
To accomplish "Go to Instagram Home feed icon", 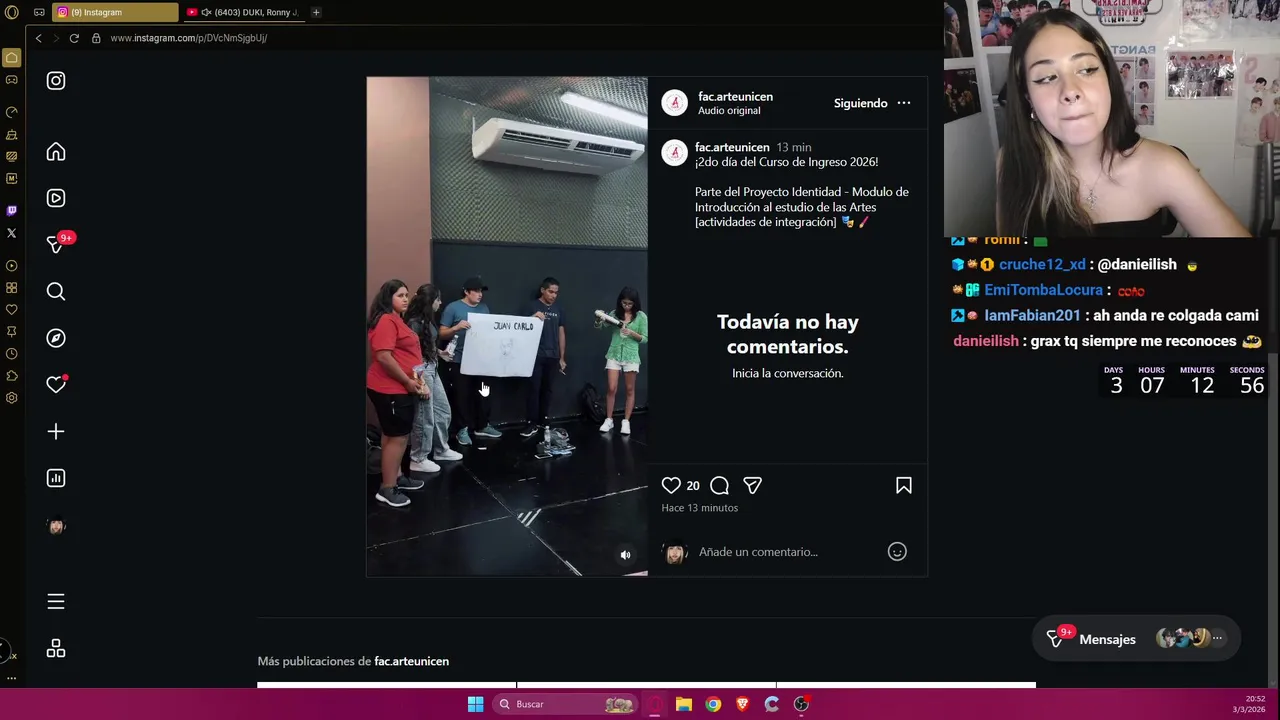I will [x=56, y=152].
